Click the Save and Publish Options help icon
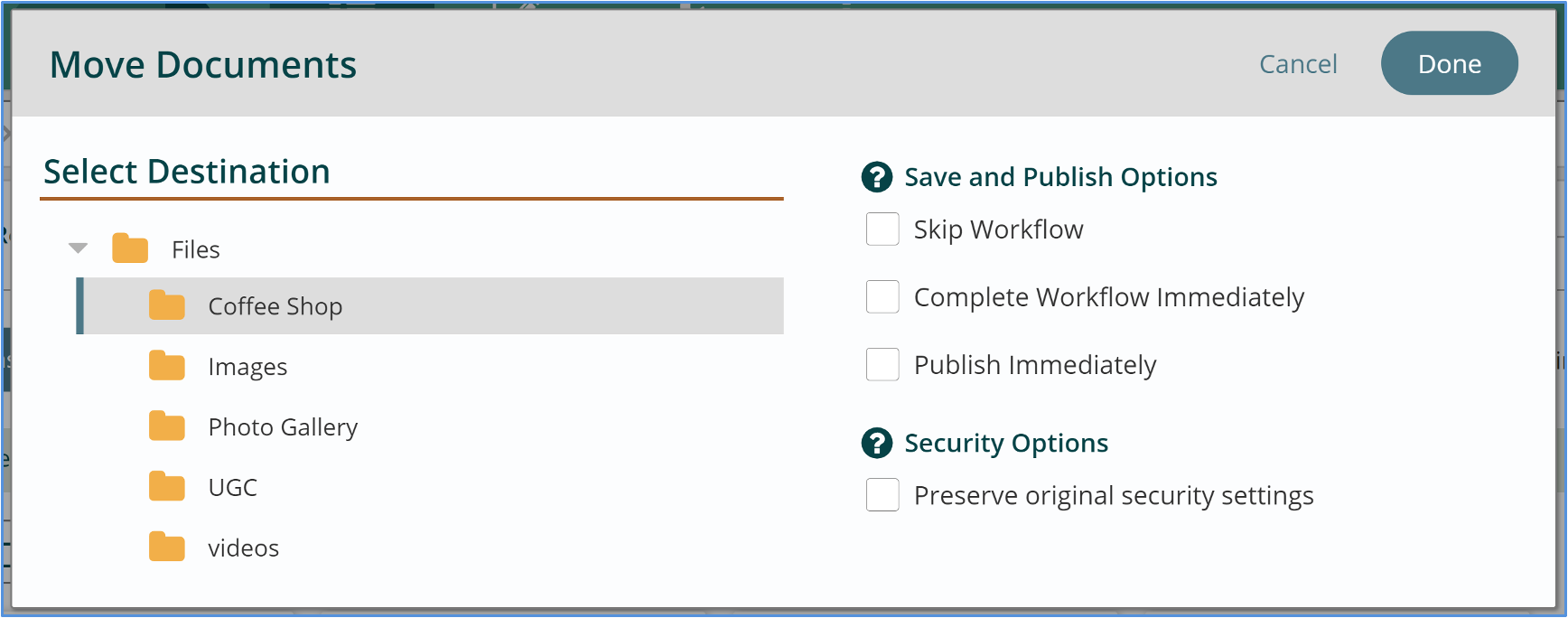Screen dimensions: 1568x618 coord(876,177)
